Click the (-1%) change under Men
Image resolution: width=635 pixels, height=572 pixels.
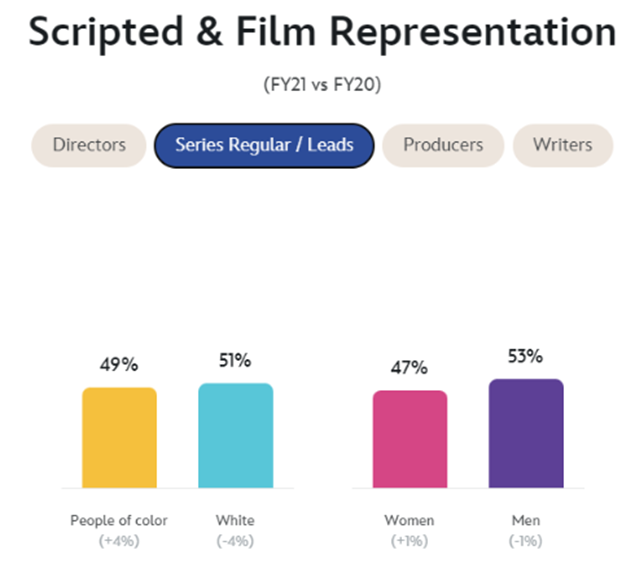coord(526,541)
